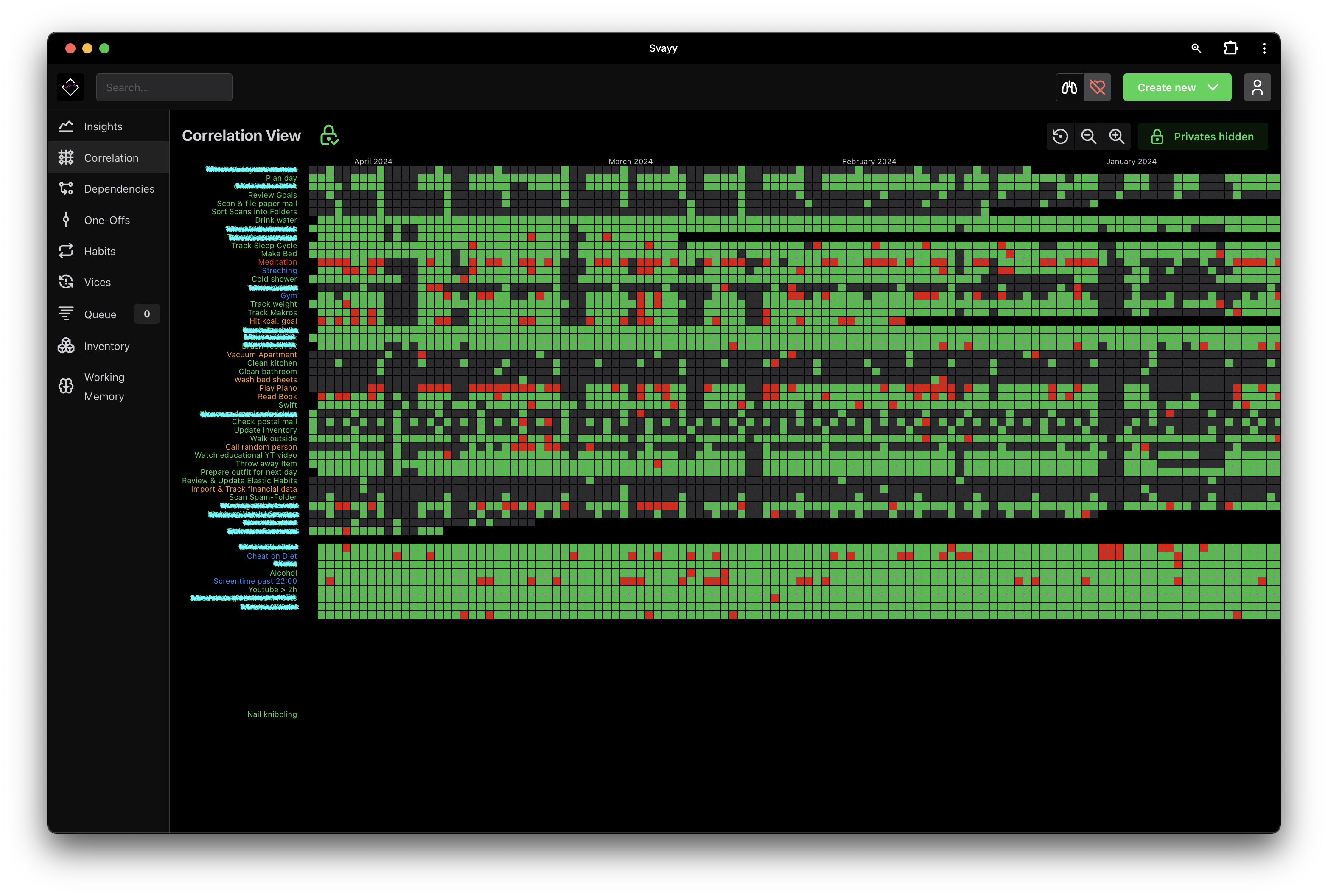Toggle the crossed-out heart icon
The height and width of the screenshot is (896, 1328).
pyautogui.click(x=1097, y=87)
